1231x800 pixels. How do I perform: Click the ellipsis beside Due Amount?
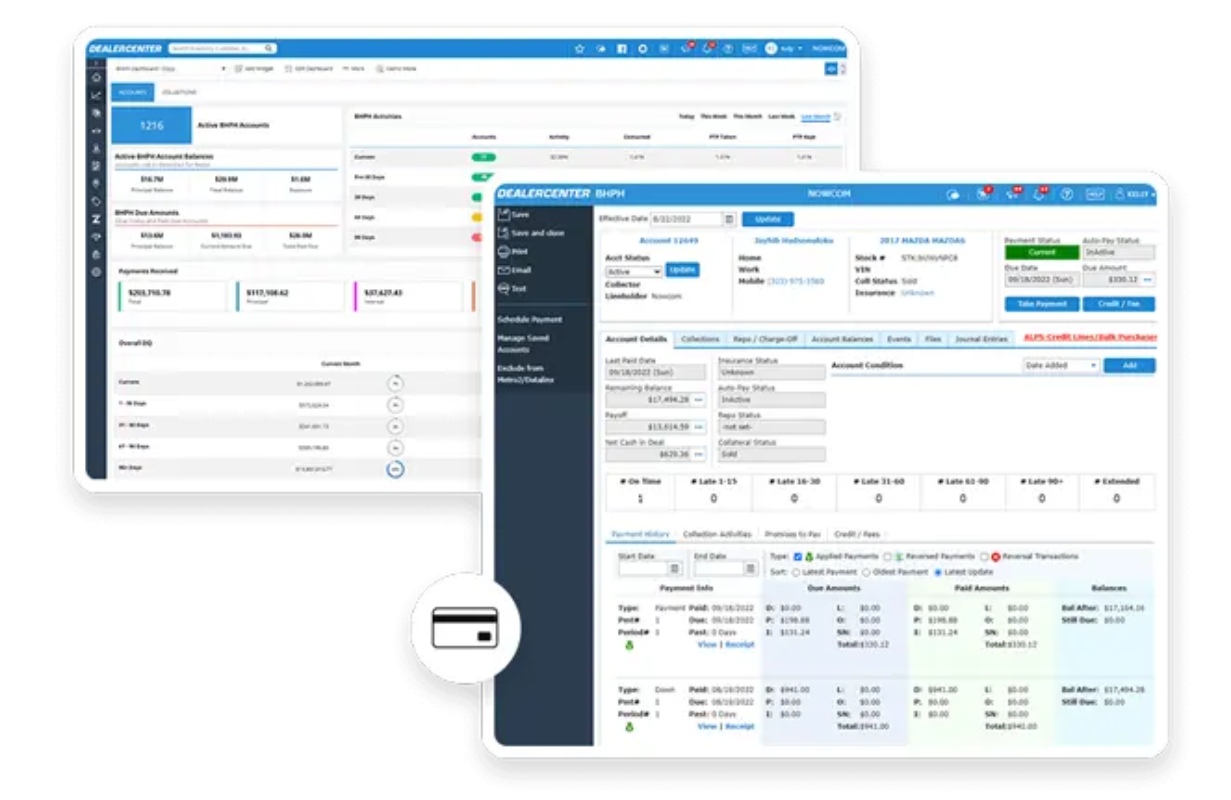click(x=1147, y=279)
